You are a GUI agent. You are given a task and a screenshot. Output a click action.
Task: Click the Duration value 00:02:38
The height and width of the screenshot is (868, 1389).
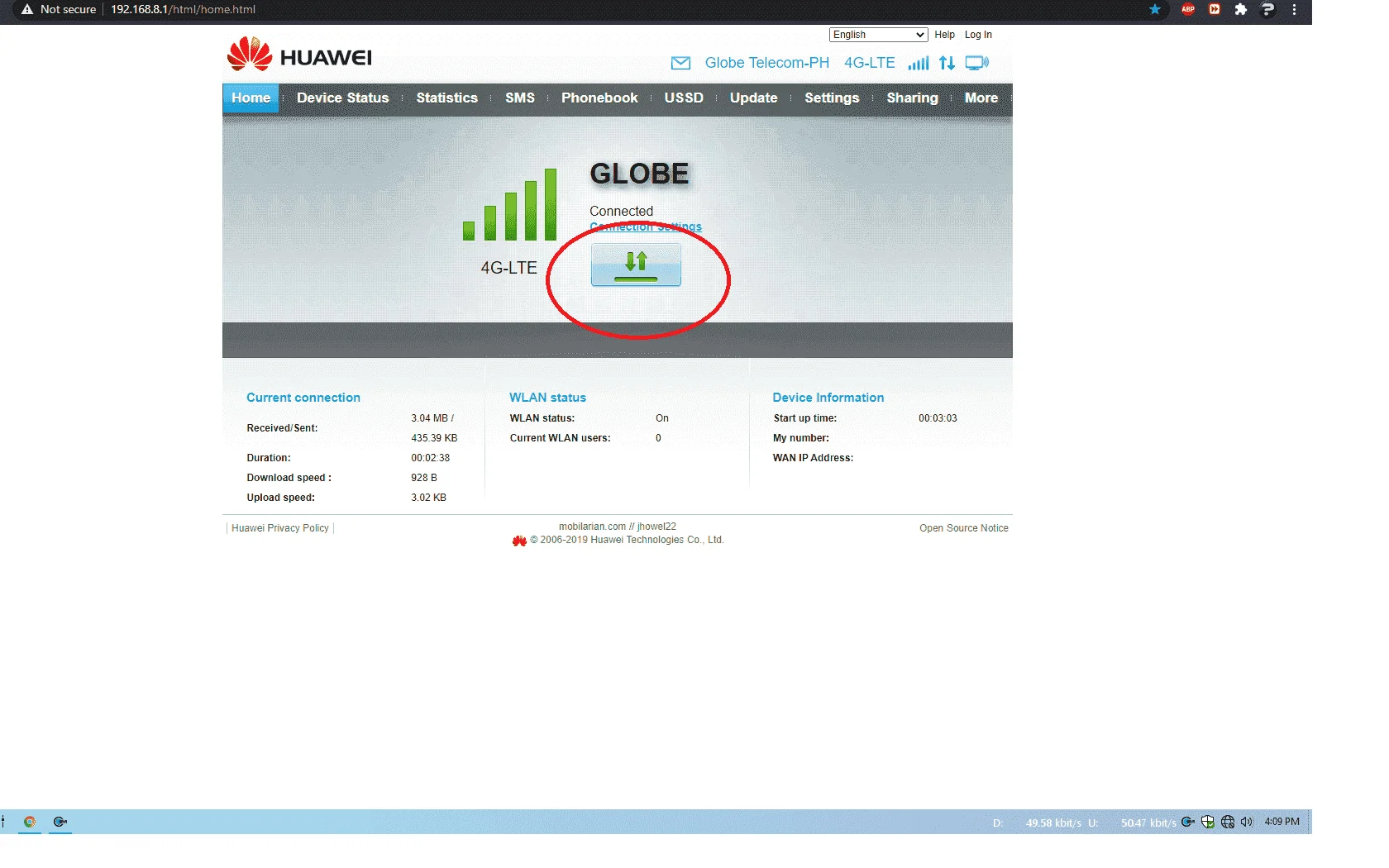click(x=431, y=458)
